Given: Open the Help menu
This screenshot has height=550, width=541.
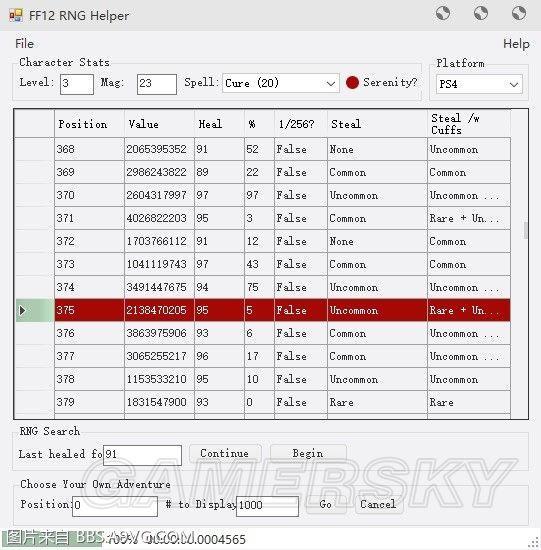Looking at the screenshot, I should pyautogui.click(x=516, y=44).
